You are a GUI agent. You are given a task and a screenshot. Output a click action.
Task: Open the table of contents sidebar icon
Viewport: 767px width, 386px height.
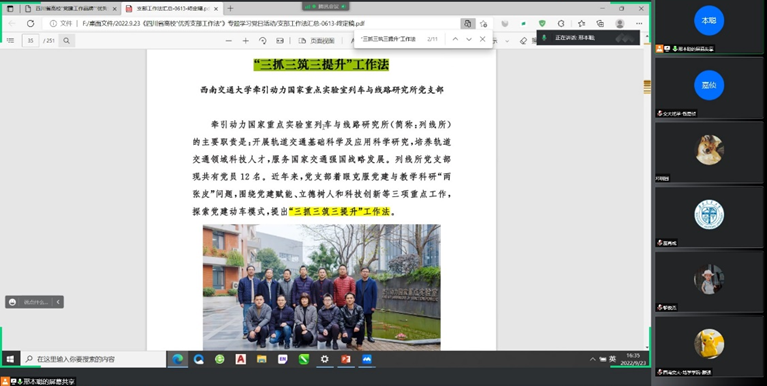(x=10, y=41)
